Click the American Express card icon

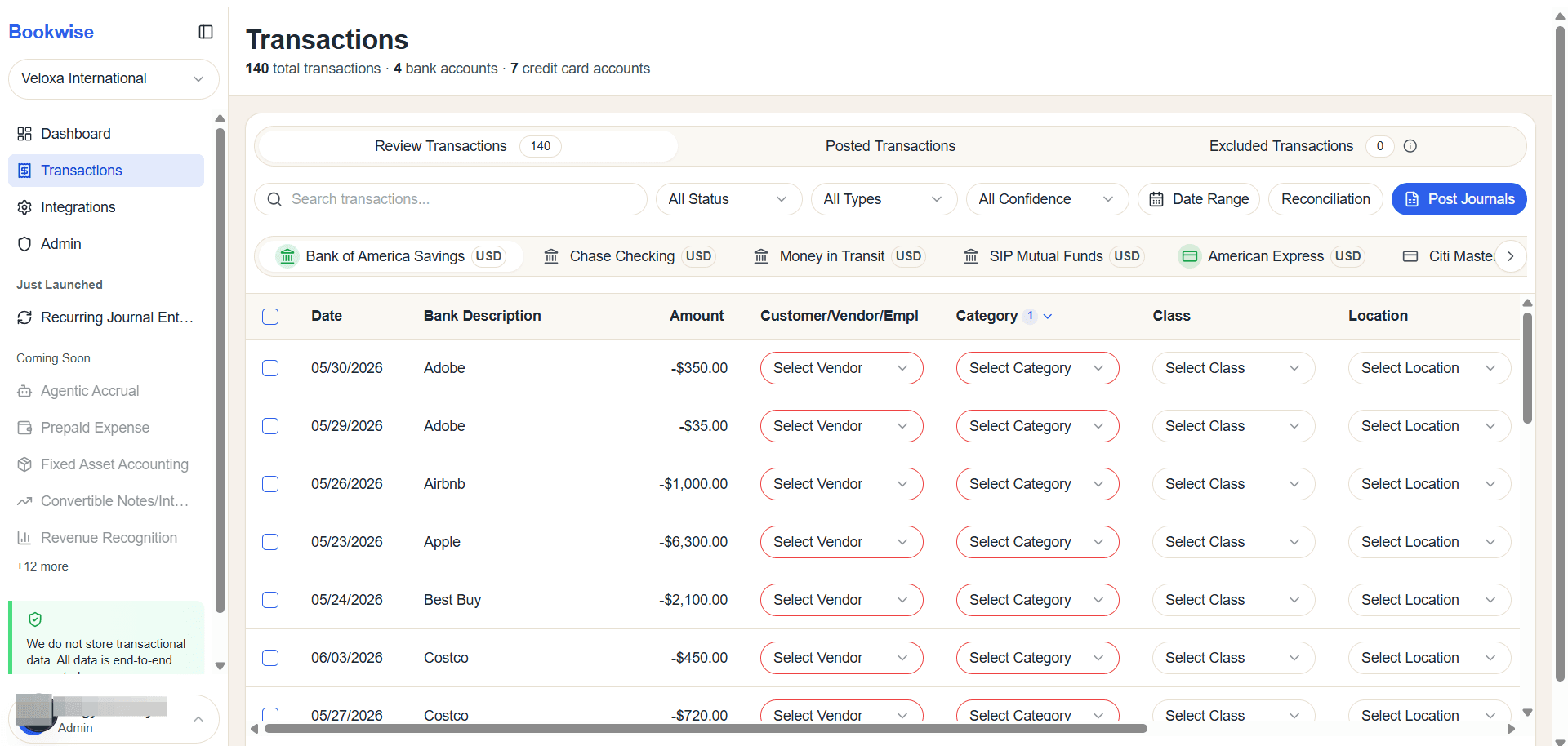point(1190,256)
